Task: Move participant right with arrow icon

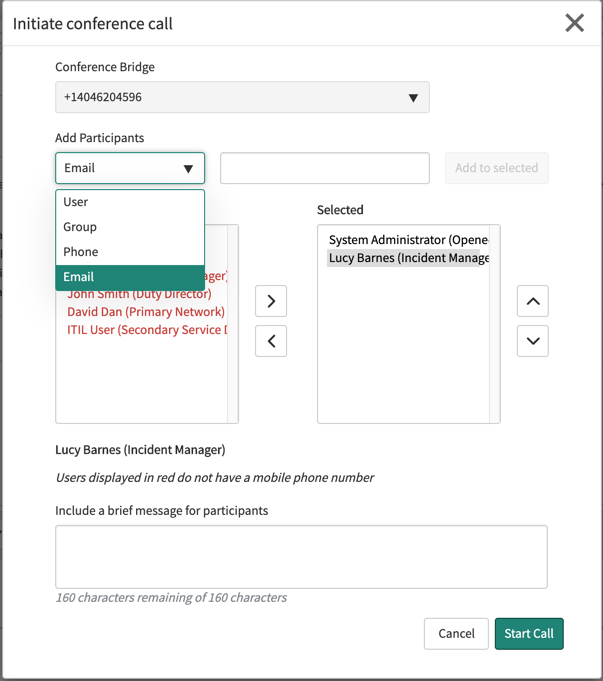Action: 271,301
